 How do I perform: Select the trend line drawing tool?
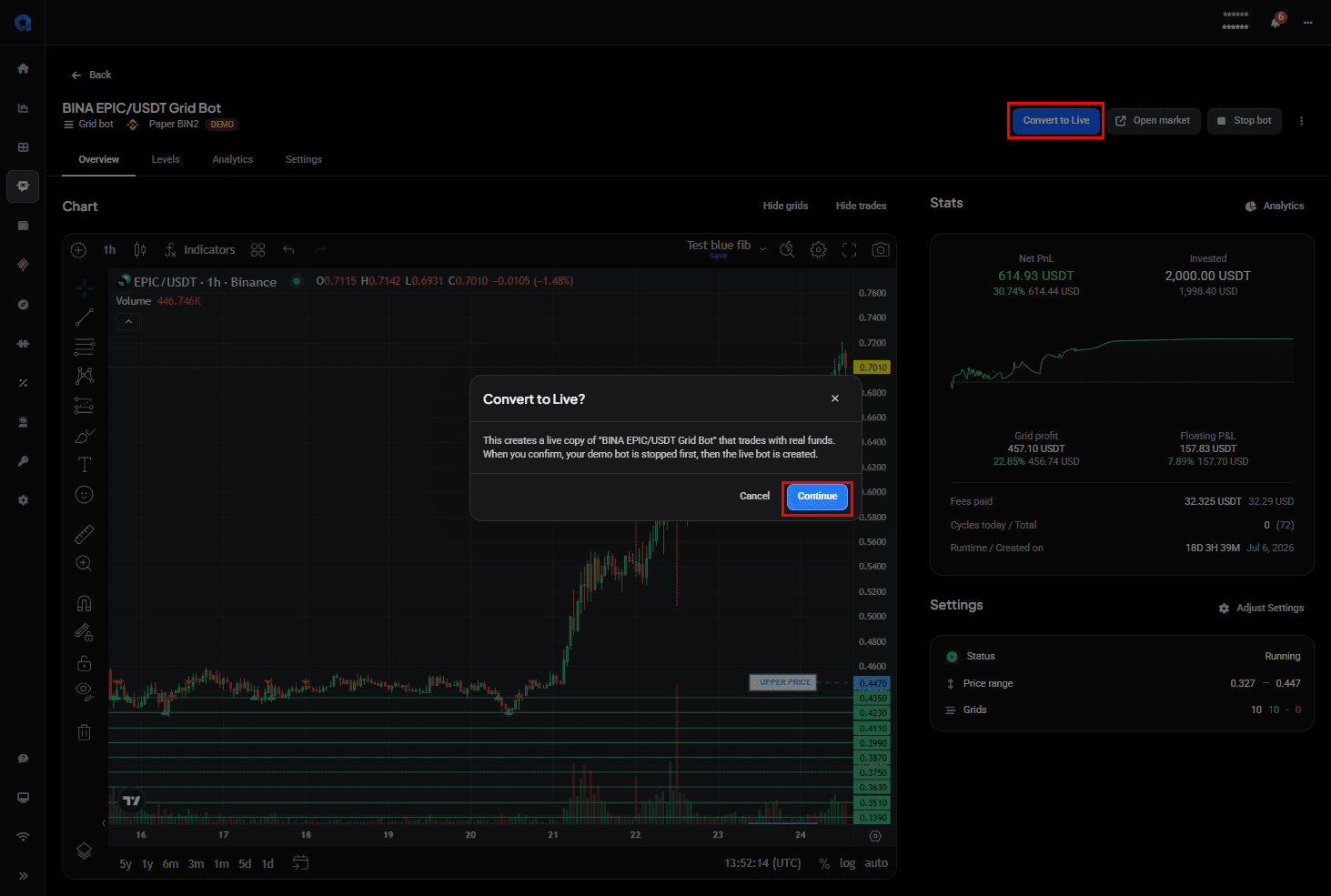[x=85, y=317]
